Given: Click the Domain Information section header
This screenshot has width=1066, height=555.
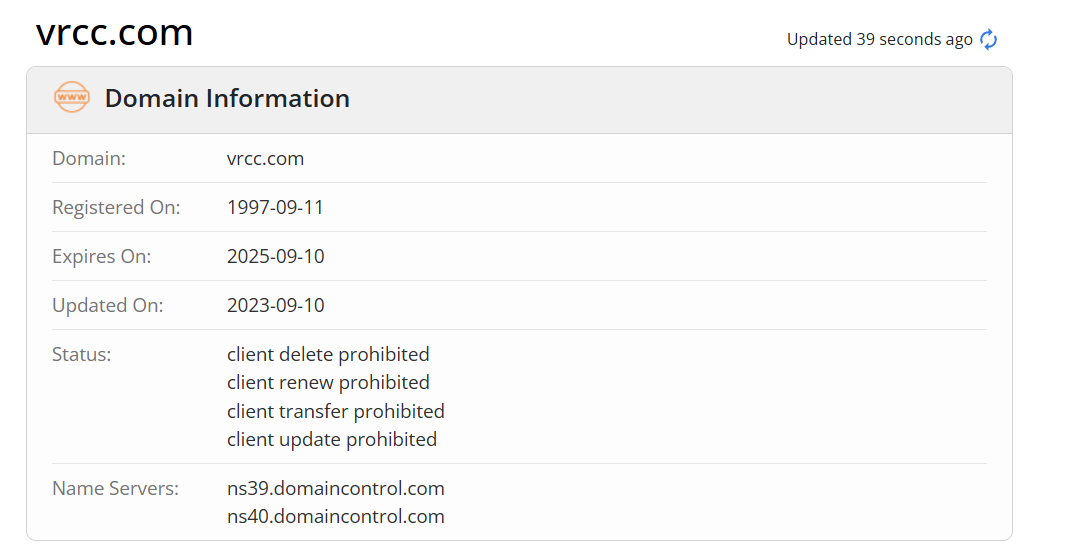Looking at the screenshot, I should click(x=227, y=98).
